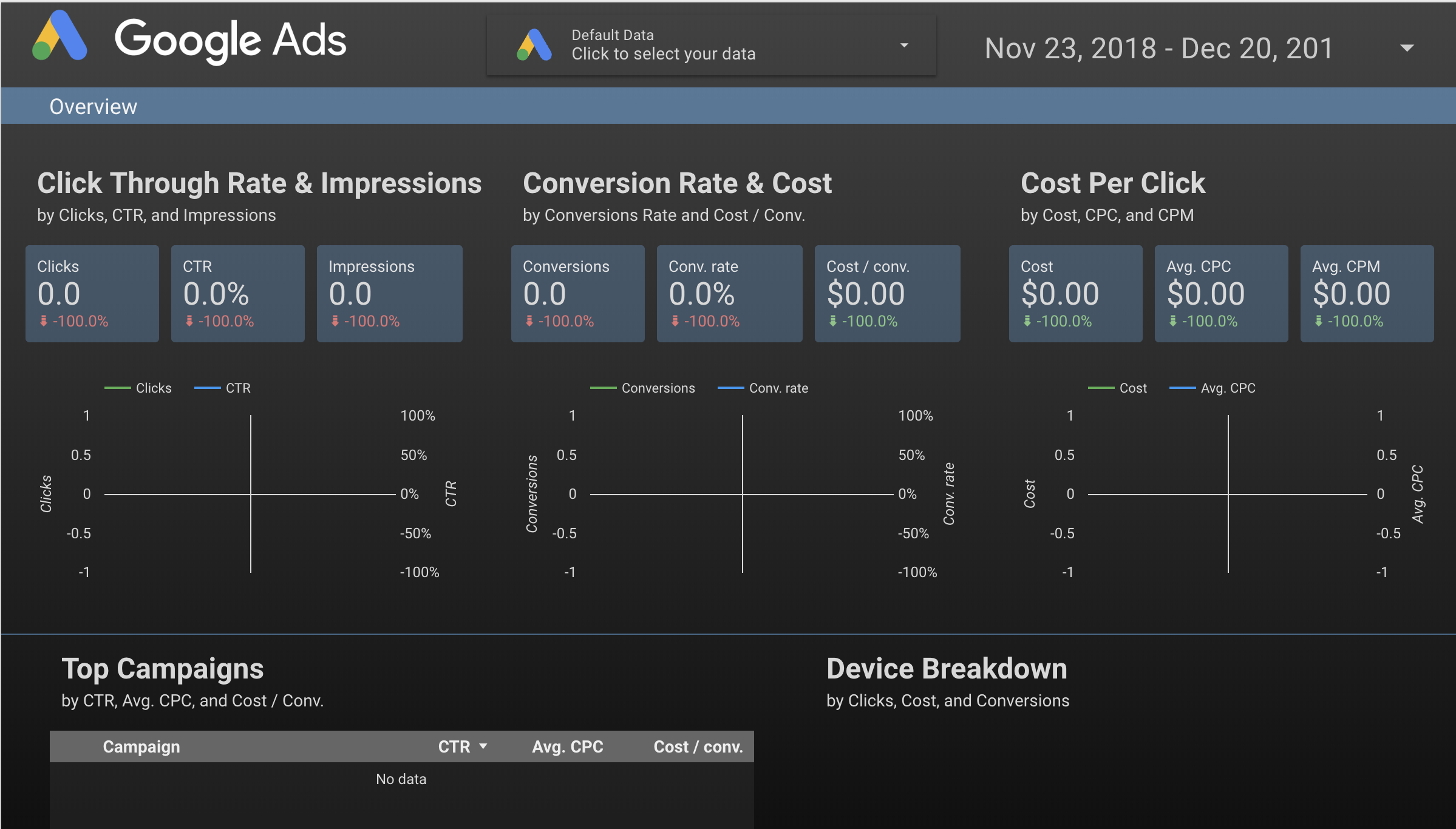
Task: Click the Clicks scorecard
Action: 92,294
